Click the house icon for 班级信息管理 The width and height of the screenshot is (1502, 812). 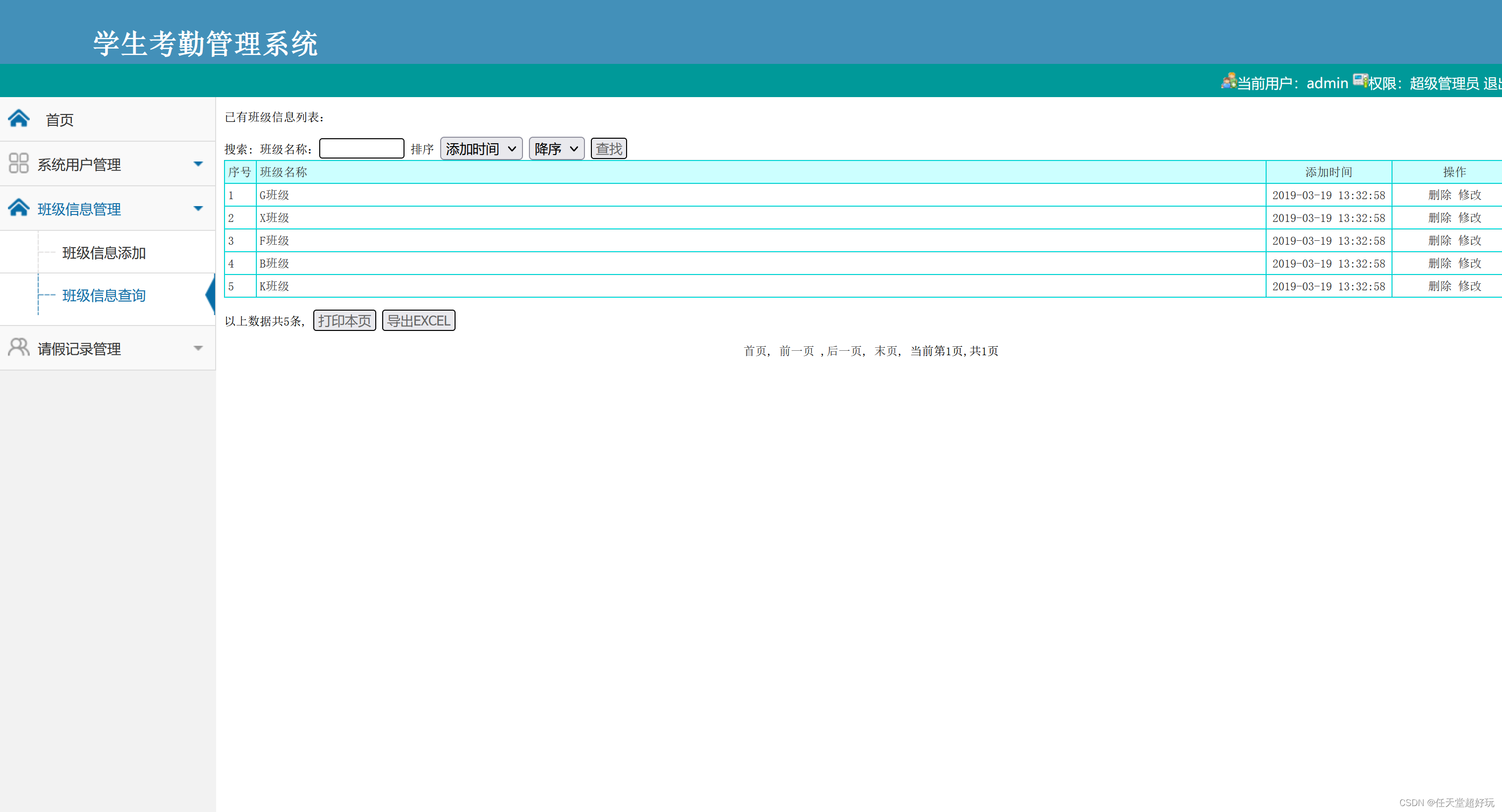[x=19, y=208]
